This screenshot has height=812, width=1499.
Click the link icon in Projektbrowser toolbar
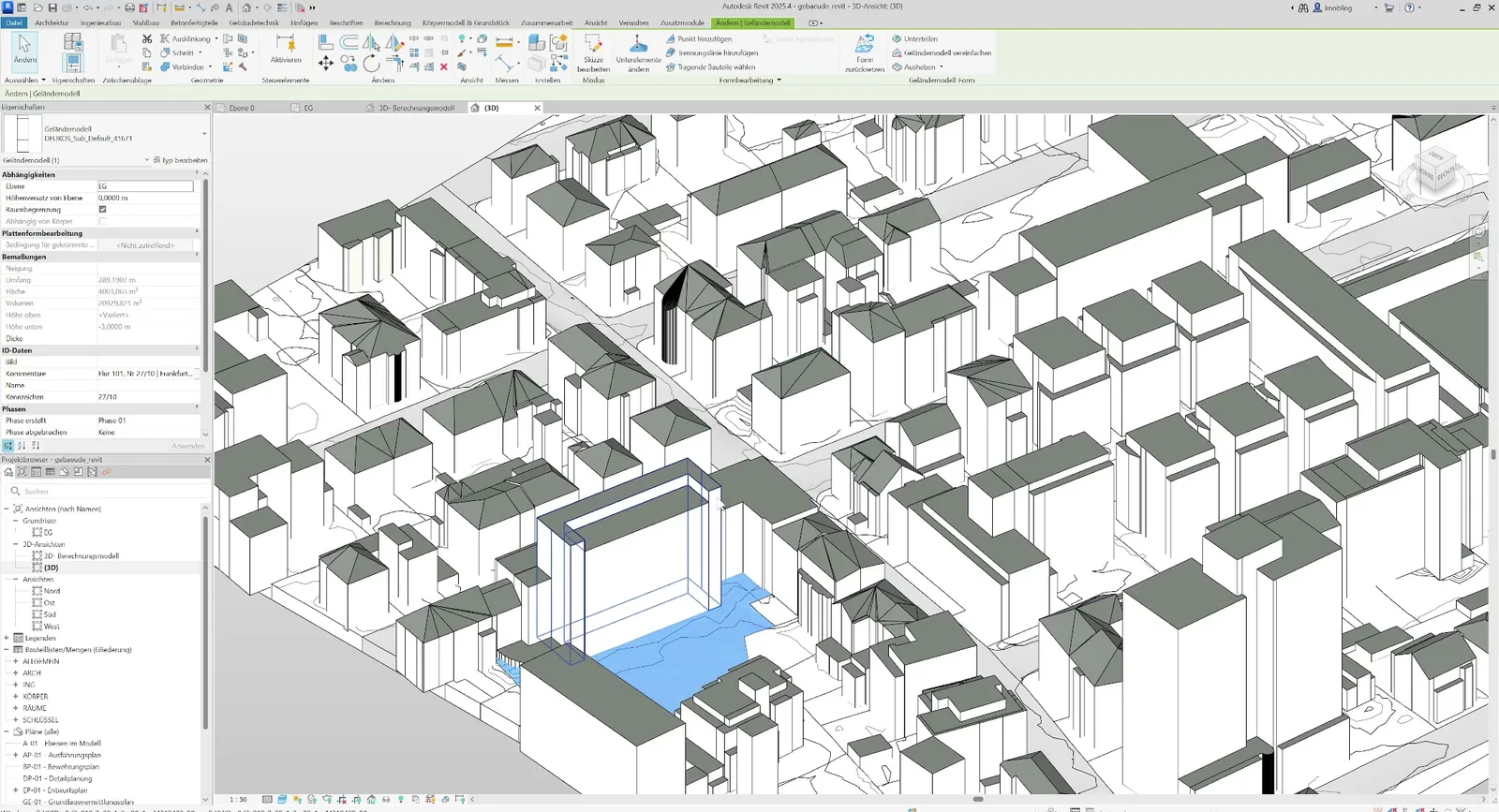(107, 472)
